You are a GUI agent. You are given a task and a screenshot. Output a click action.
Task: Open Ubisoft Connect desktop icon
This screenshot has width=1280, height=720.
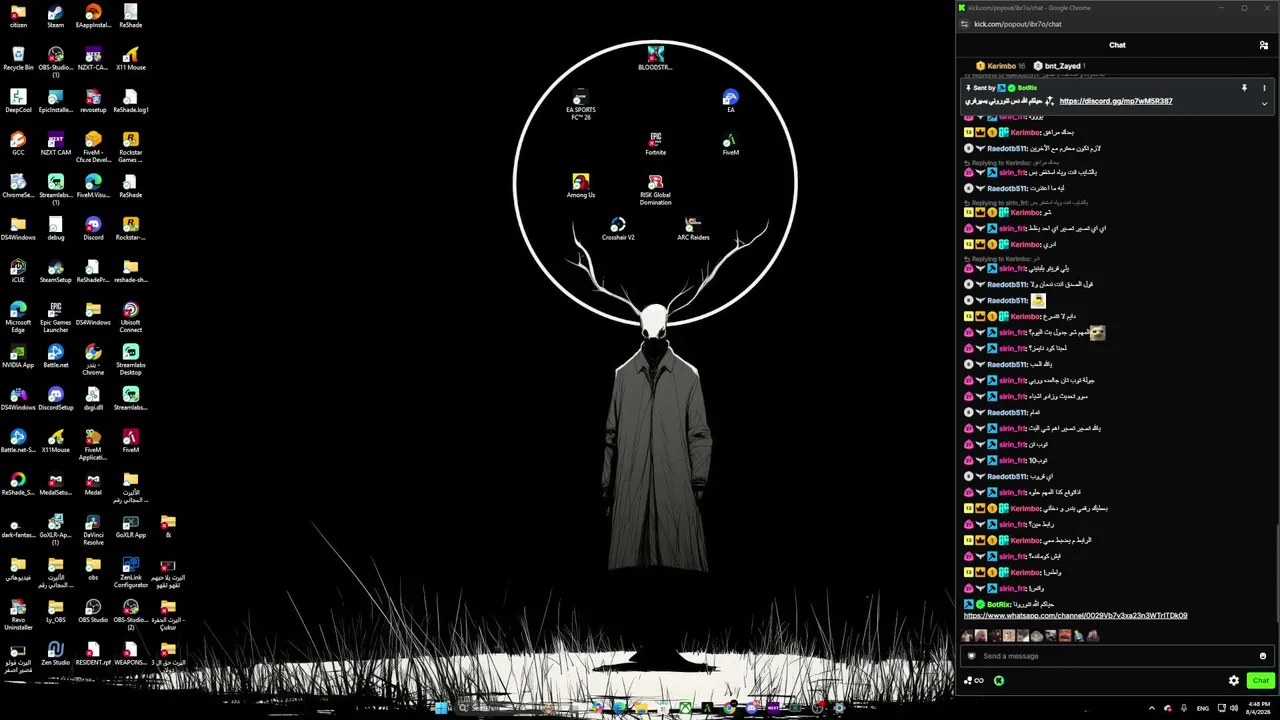pyautogui.click(x=130, y=317)
